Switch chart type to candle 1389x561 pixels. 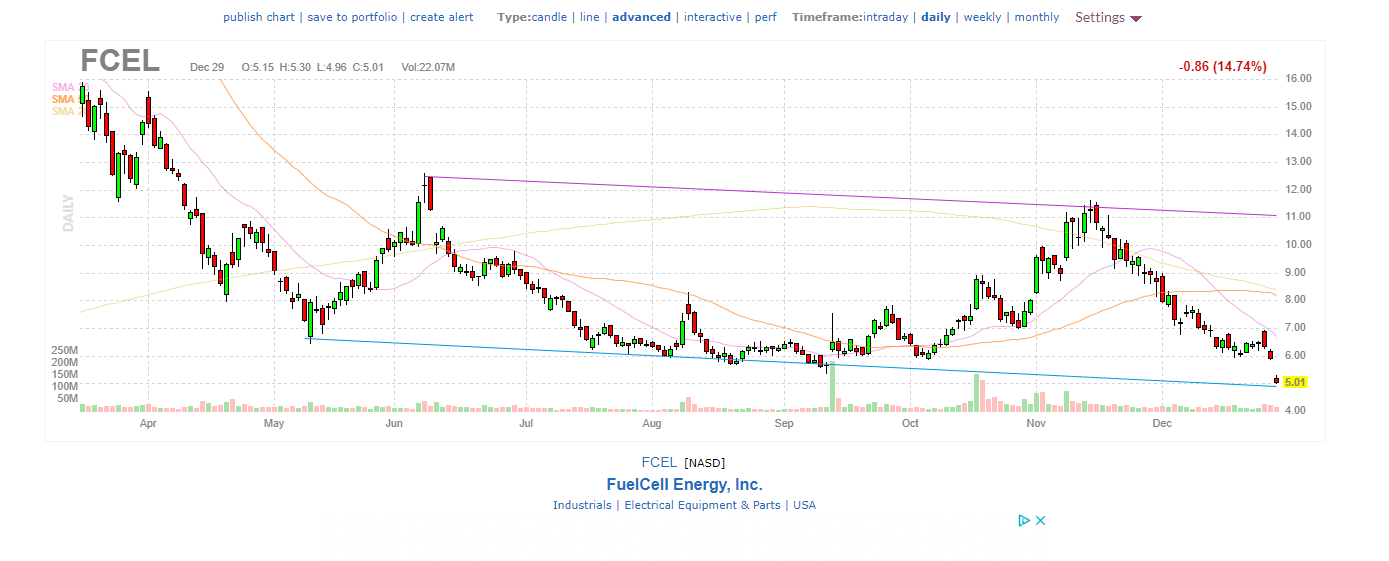(x=549, y=17)
